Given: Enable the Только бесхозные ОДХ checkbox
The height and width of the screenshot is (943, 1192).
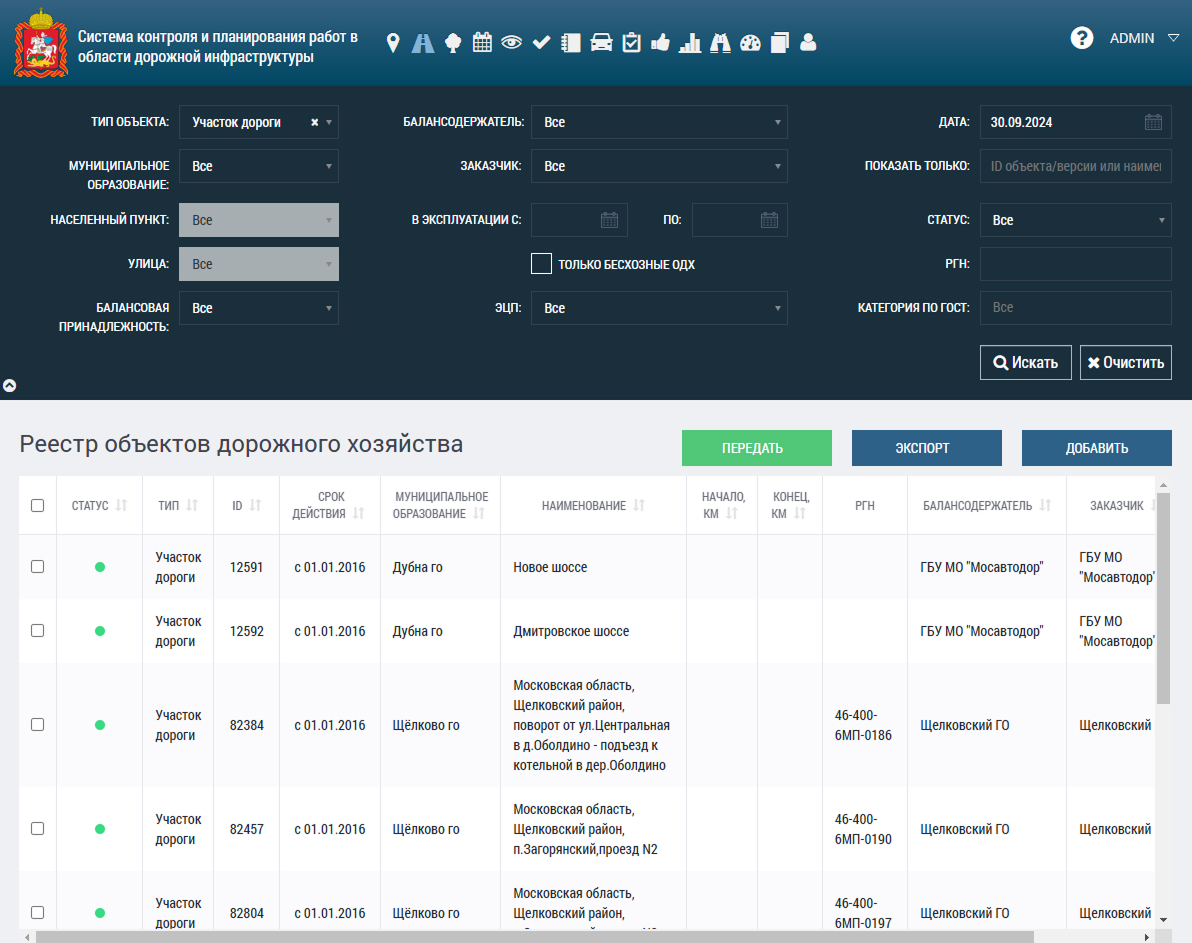Looking at the screenshot, I should (541, 264).
